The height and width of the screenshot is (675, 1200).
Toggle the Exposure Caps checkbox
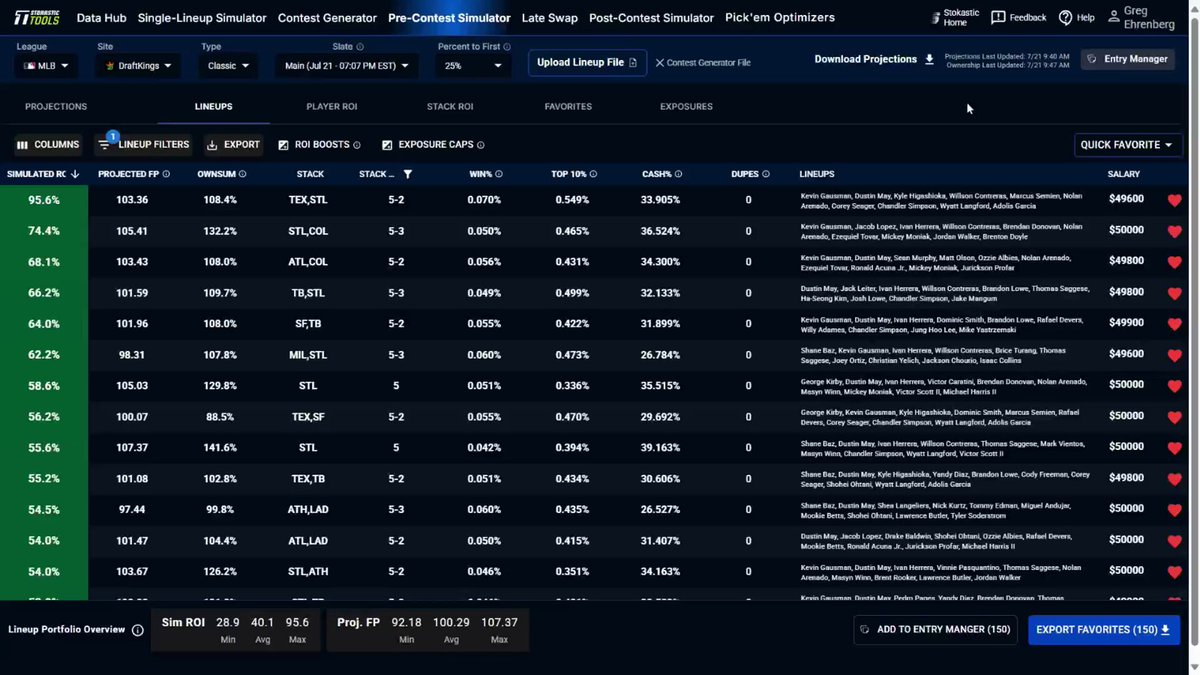[387, 145]
